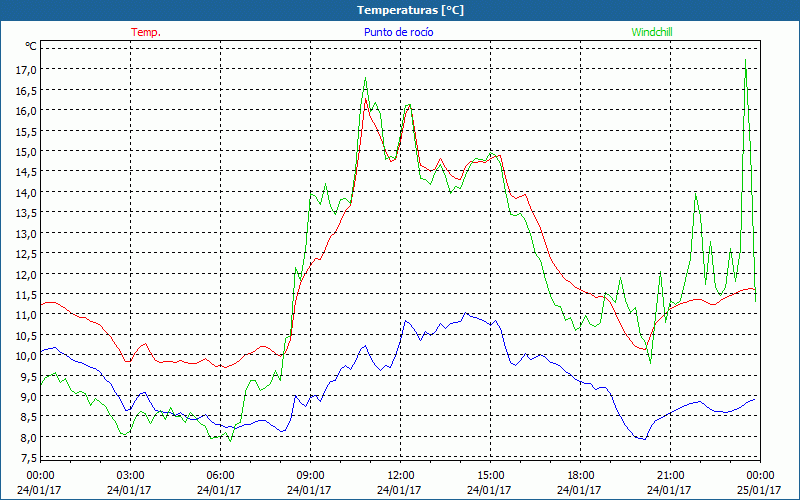Click the 12:00 time axis label
Viewport: 800px width, 500px height.
(x=400, y=475)
